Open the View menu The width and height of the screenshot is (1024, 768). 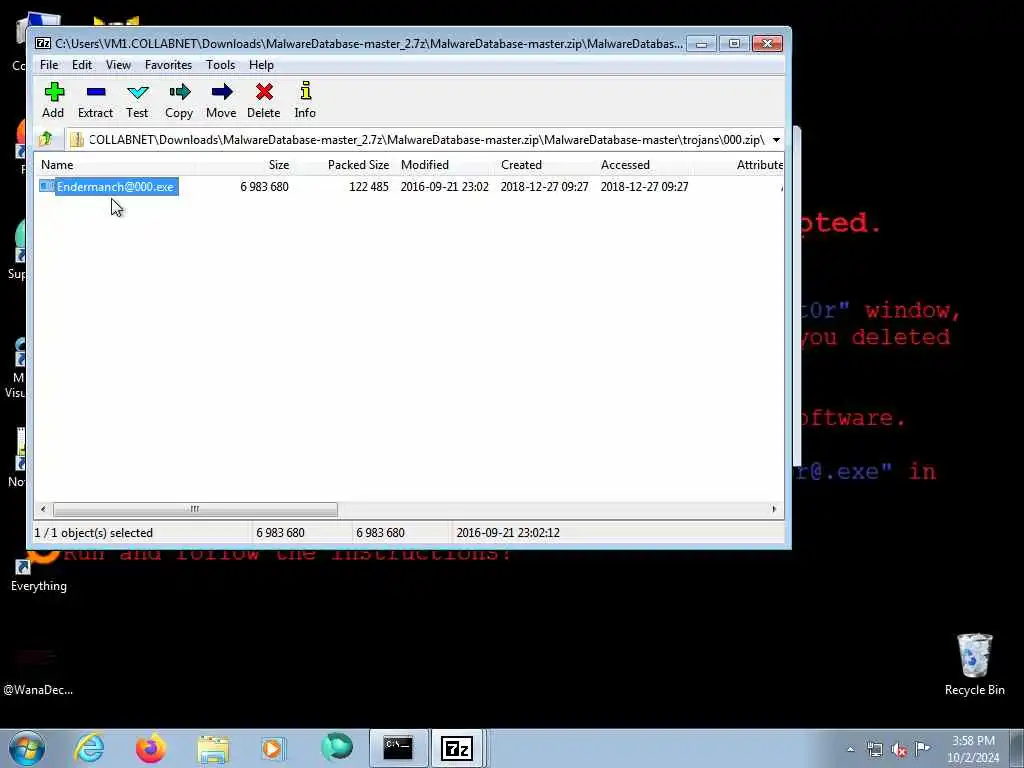118,65
